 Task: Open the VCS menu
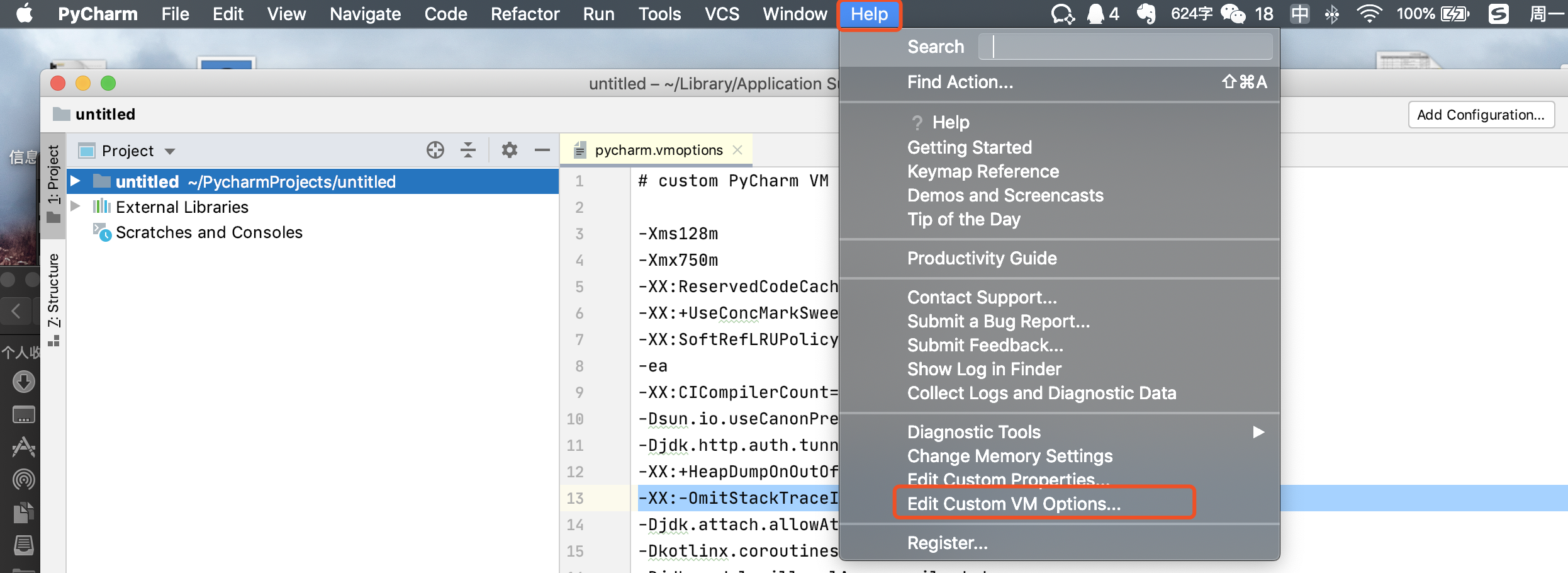(x=722, y=14)
